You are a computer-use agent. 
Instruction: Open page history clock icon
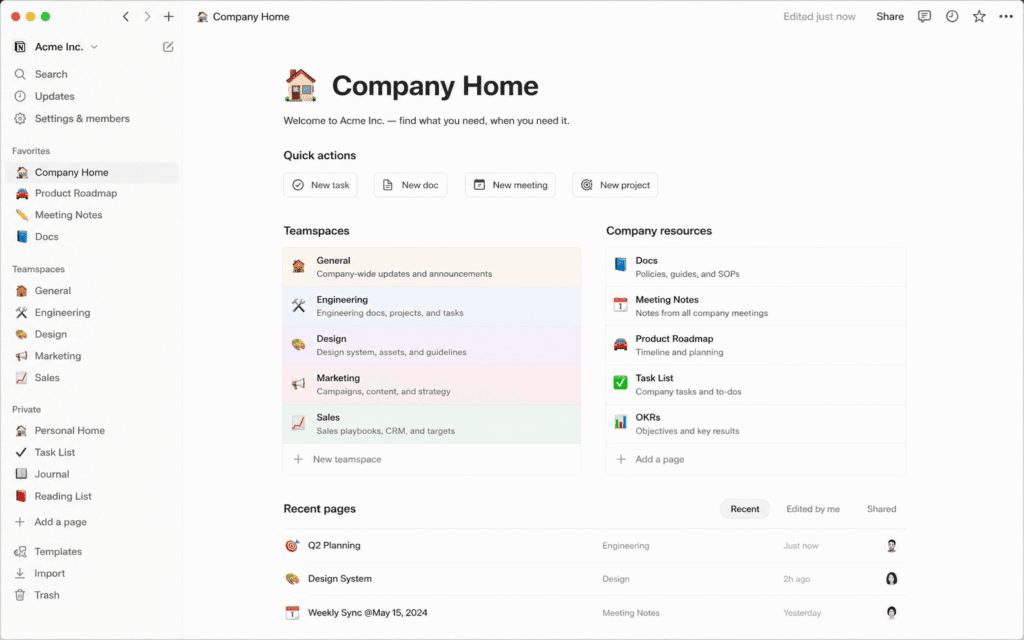click(x=952, y=16)
